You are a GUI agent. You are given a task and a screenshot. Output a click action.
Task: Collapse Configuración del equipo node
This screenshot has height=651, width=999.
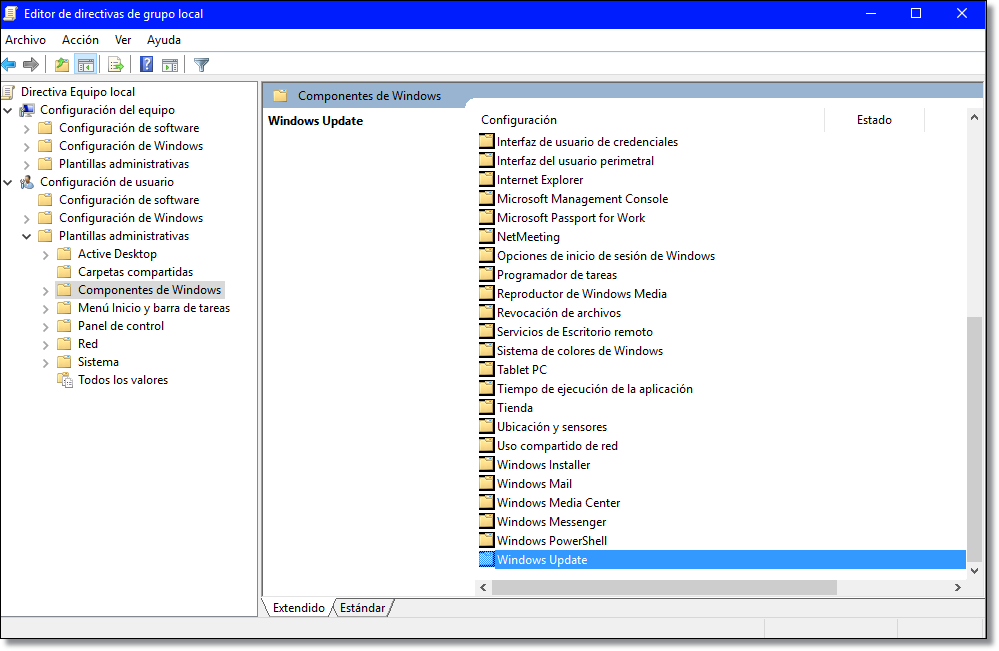[x=8, y=110]
